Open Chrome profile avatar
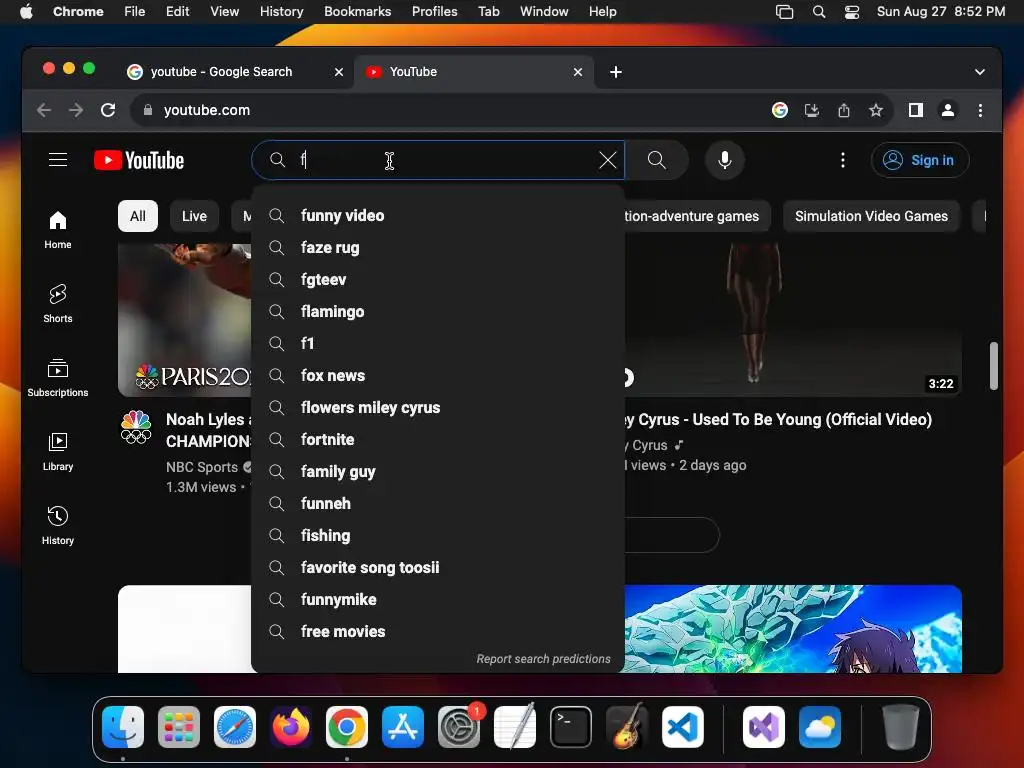1024x768 pixels. point(948,110)
